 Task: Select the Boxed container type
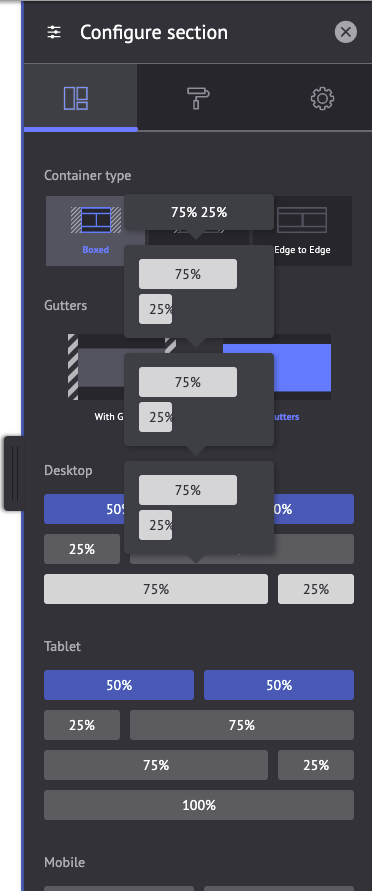(95, 231)
